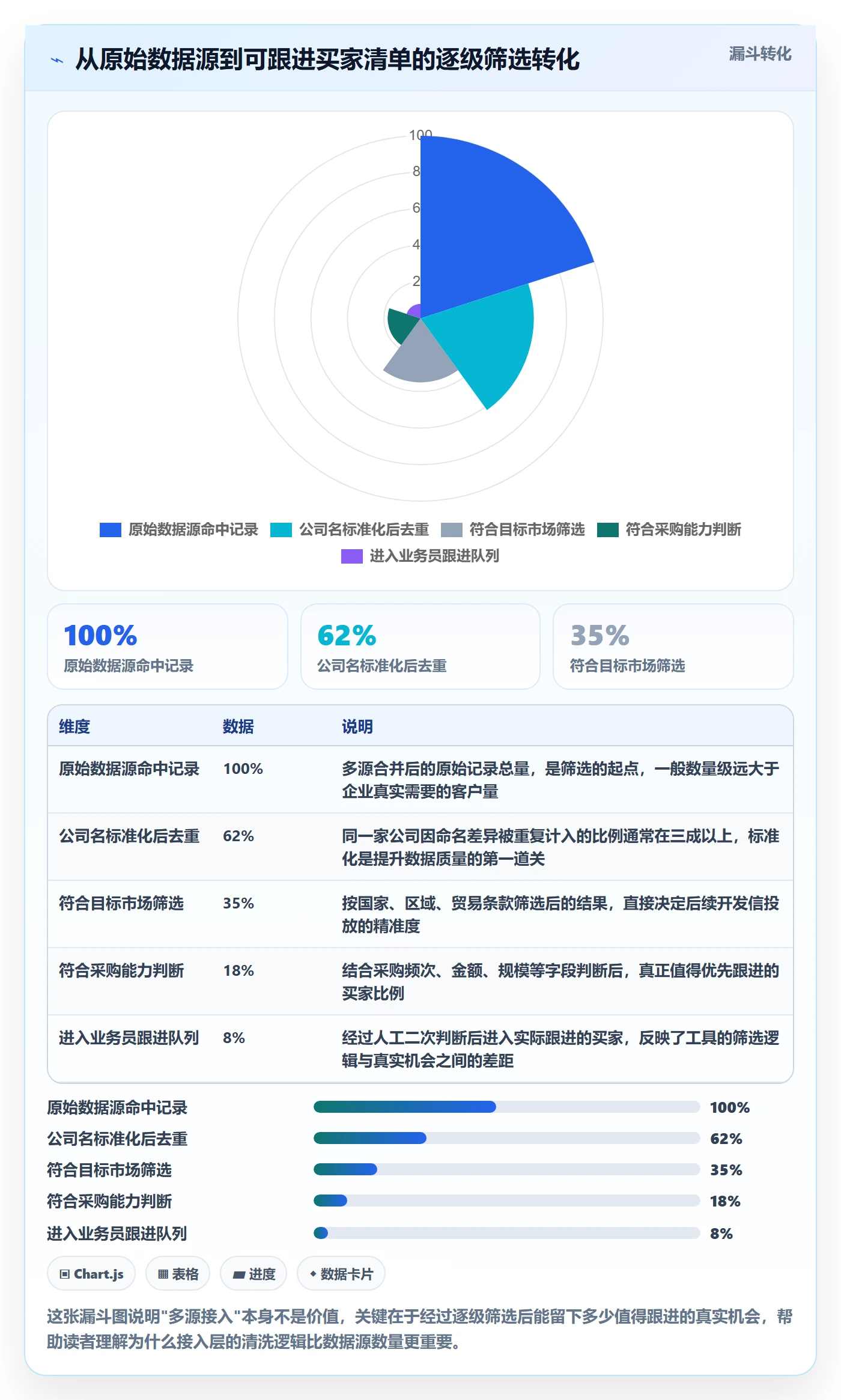Click the lightning icon beside the title
Image resolution: width=841 pixels, height=1400 pixels.
click(x=57, y=60)
